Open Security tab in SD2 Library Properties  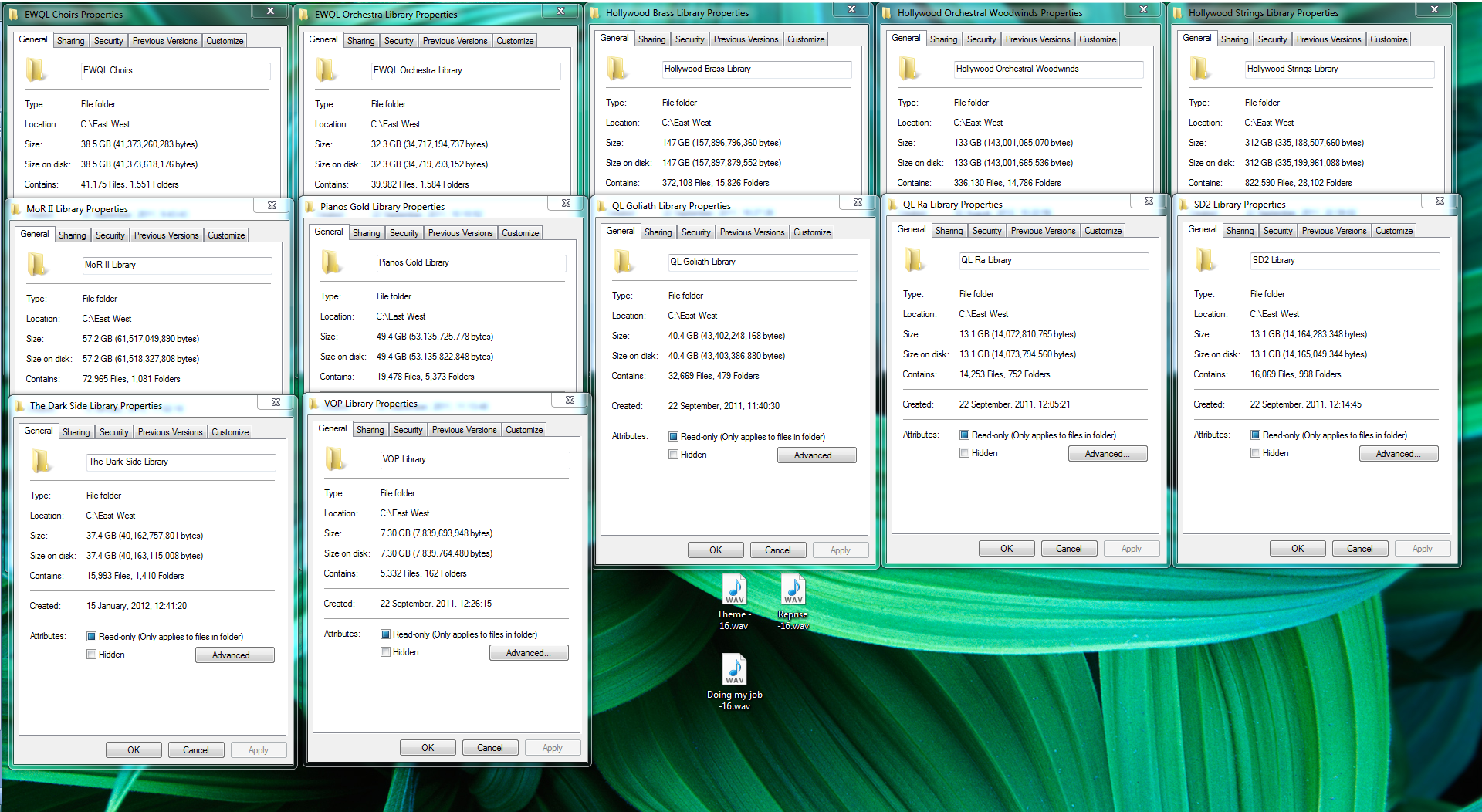tap(1278, 231)
